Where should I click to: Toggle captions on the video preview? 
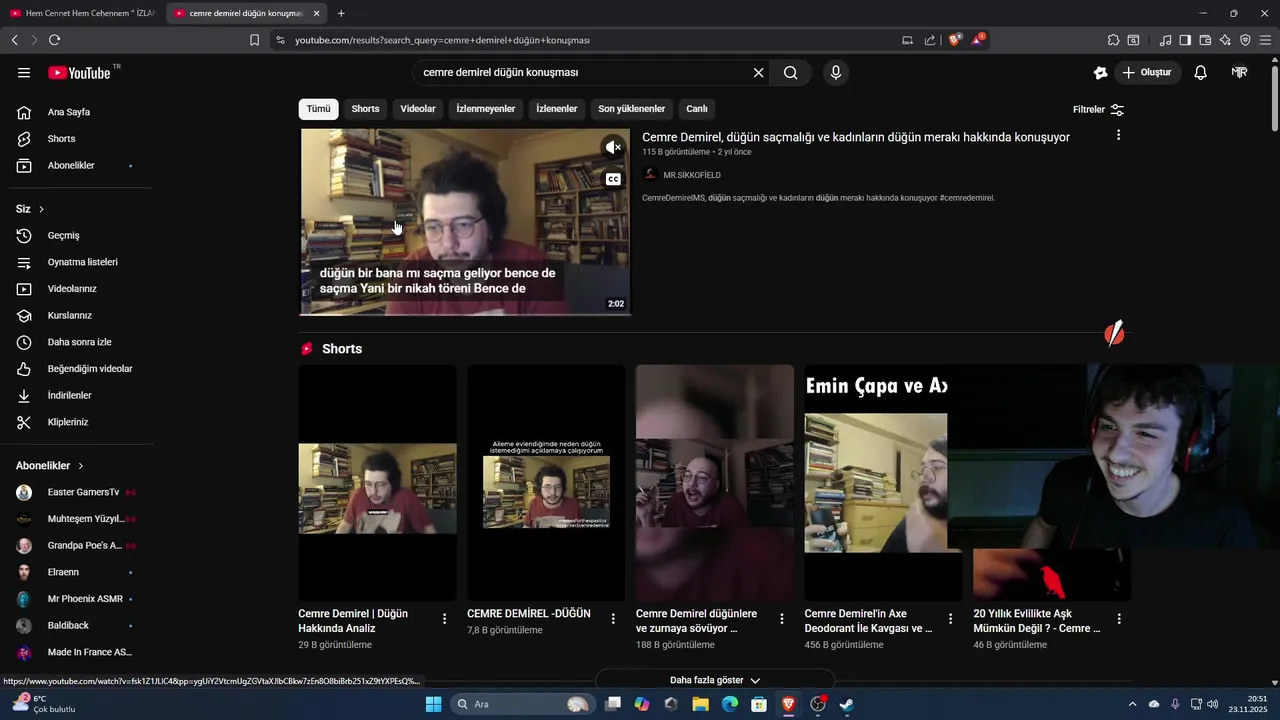(613, 179)
